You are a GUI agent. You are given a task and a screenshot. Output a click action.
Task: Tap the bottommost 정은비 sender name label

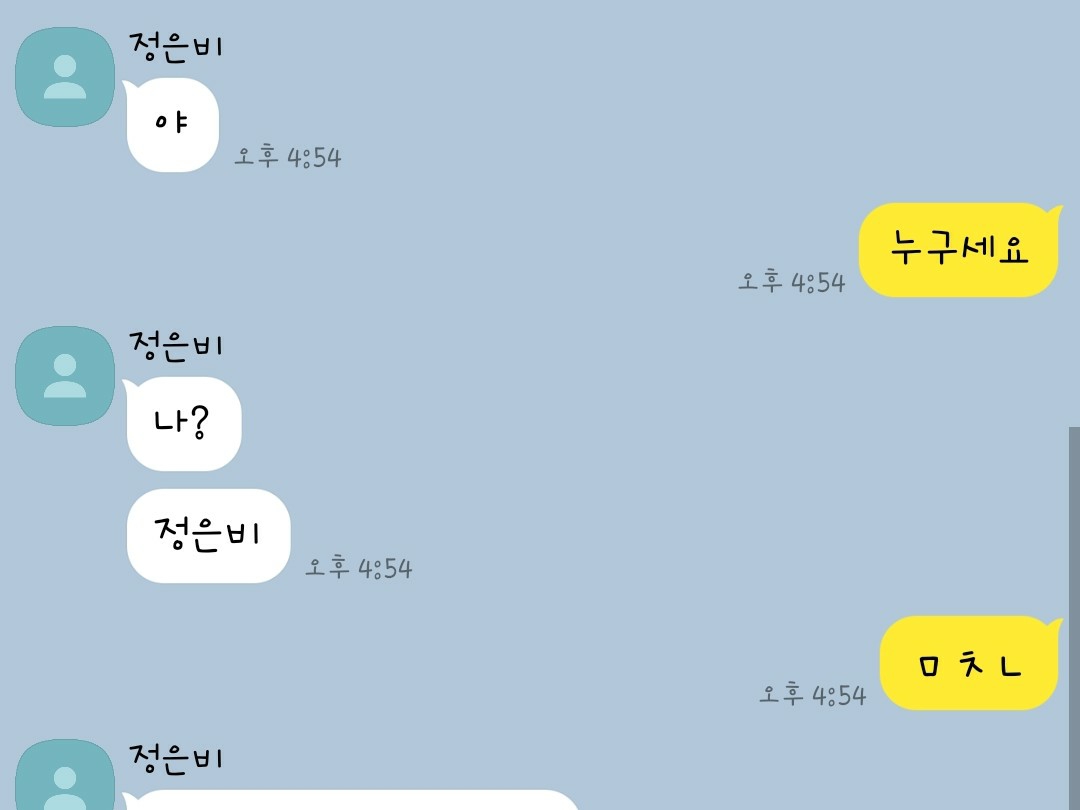click(x=176, y=758)
